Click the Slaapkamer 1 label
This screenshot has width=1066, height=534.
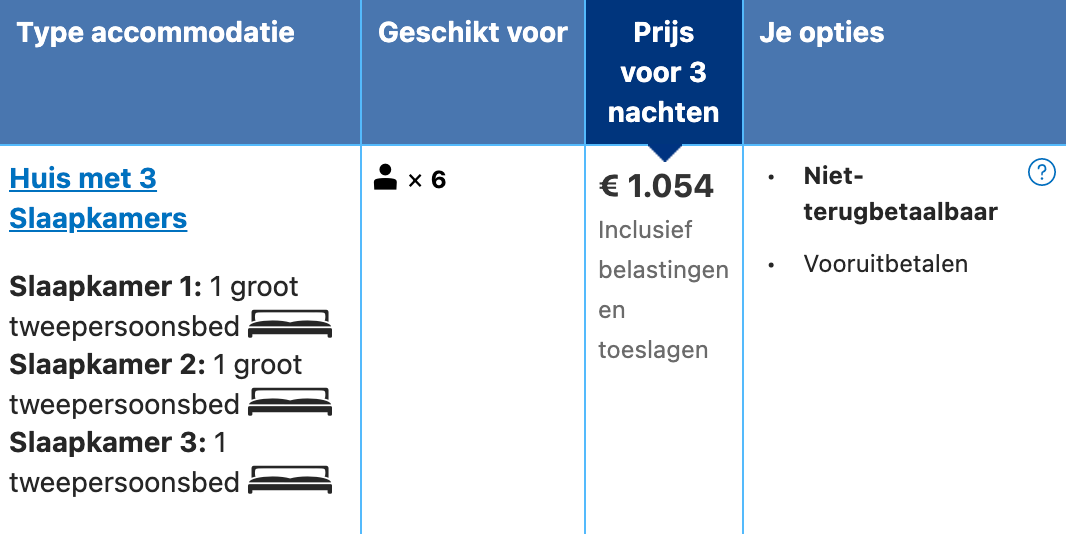pos(105,286)
